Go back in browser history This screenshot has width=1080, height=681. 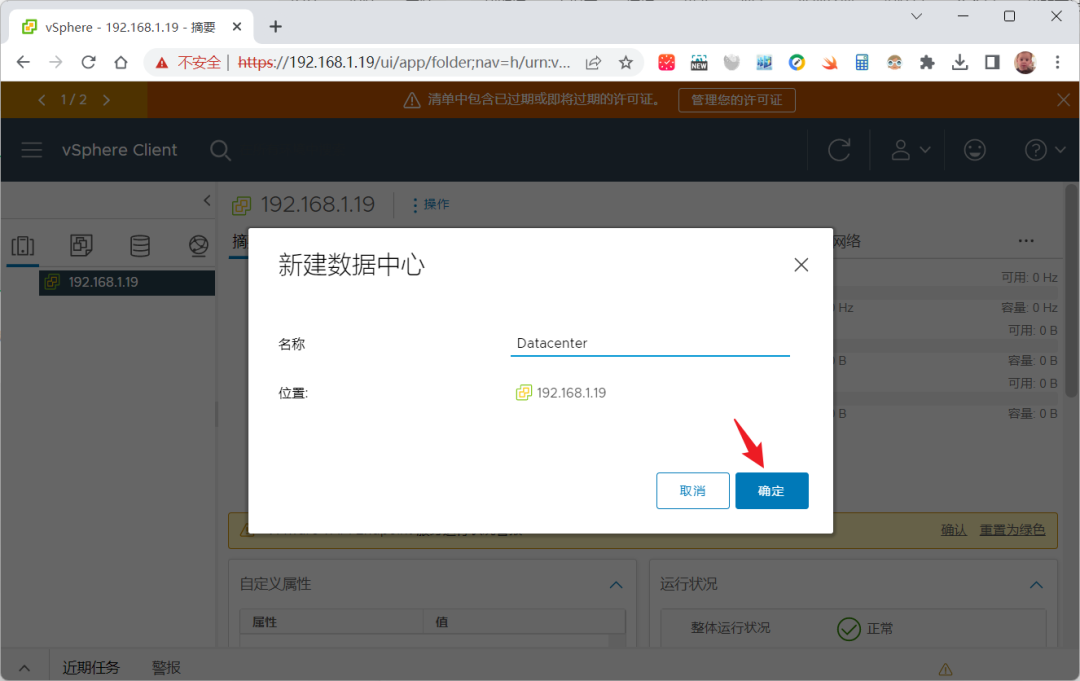coord(23,63)
